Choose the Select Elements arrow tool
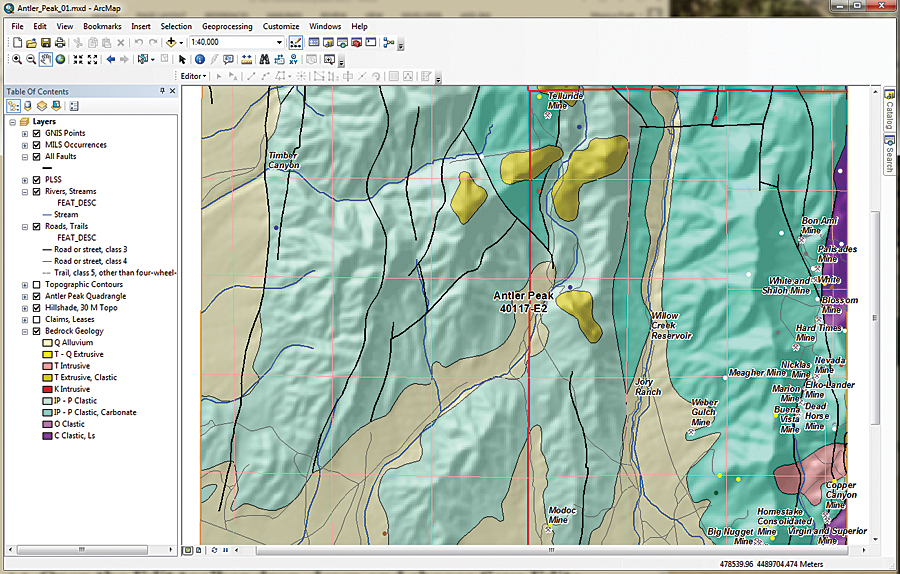Image resolution: width=900 pixels, height=574 pixels. (x=183, y=60)
